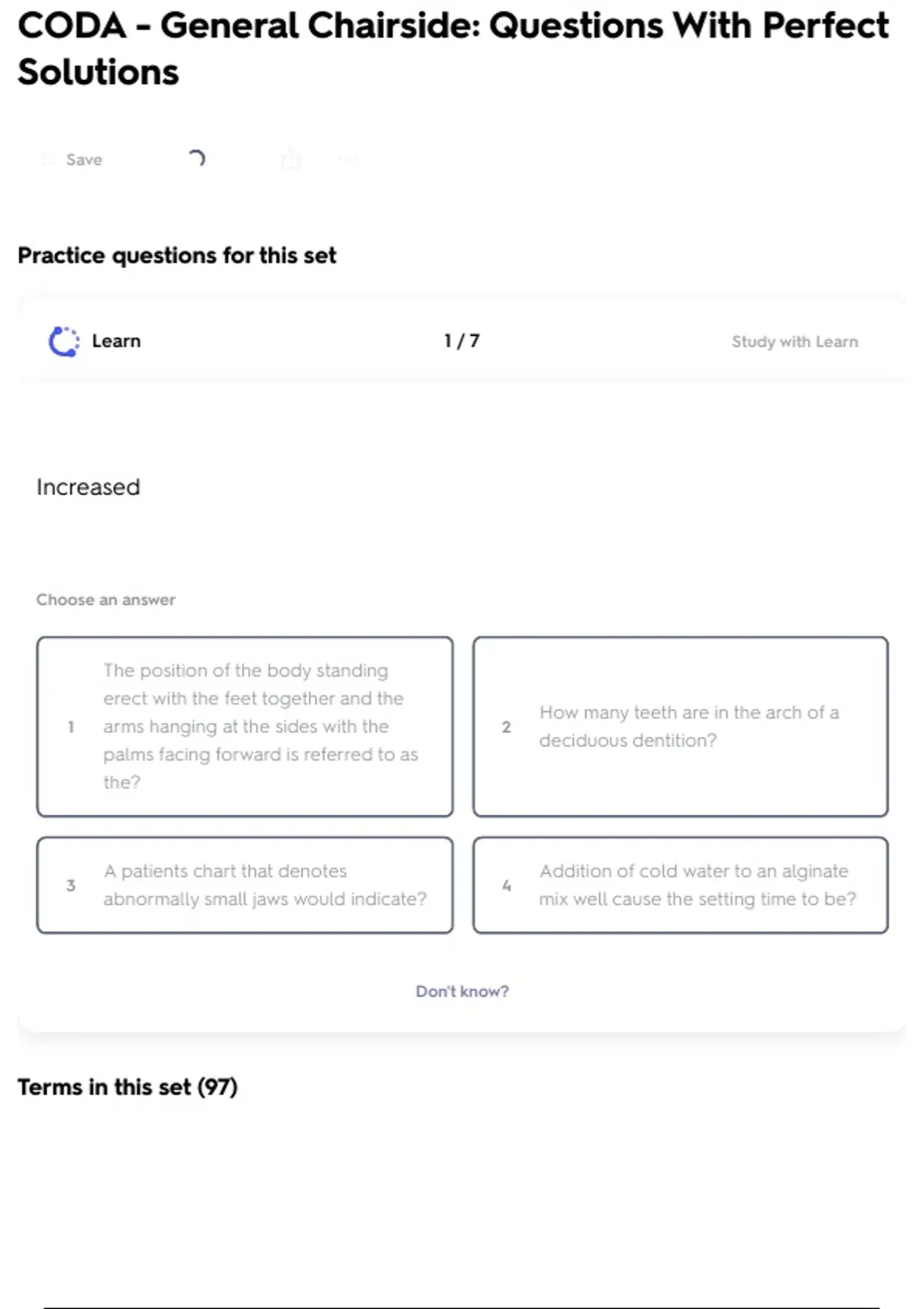Click the number 3 answer badge

(71, 885)
